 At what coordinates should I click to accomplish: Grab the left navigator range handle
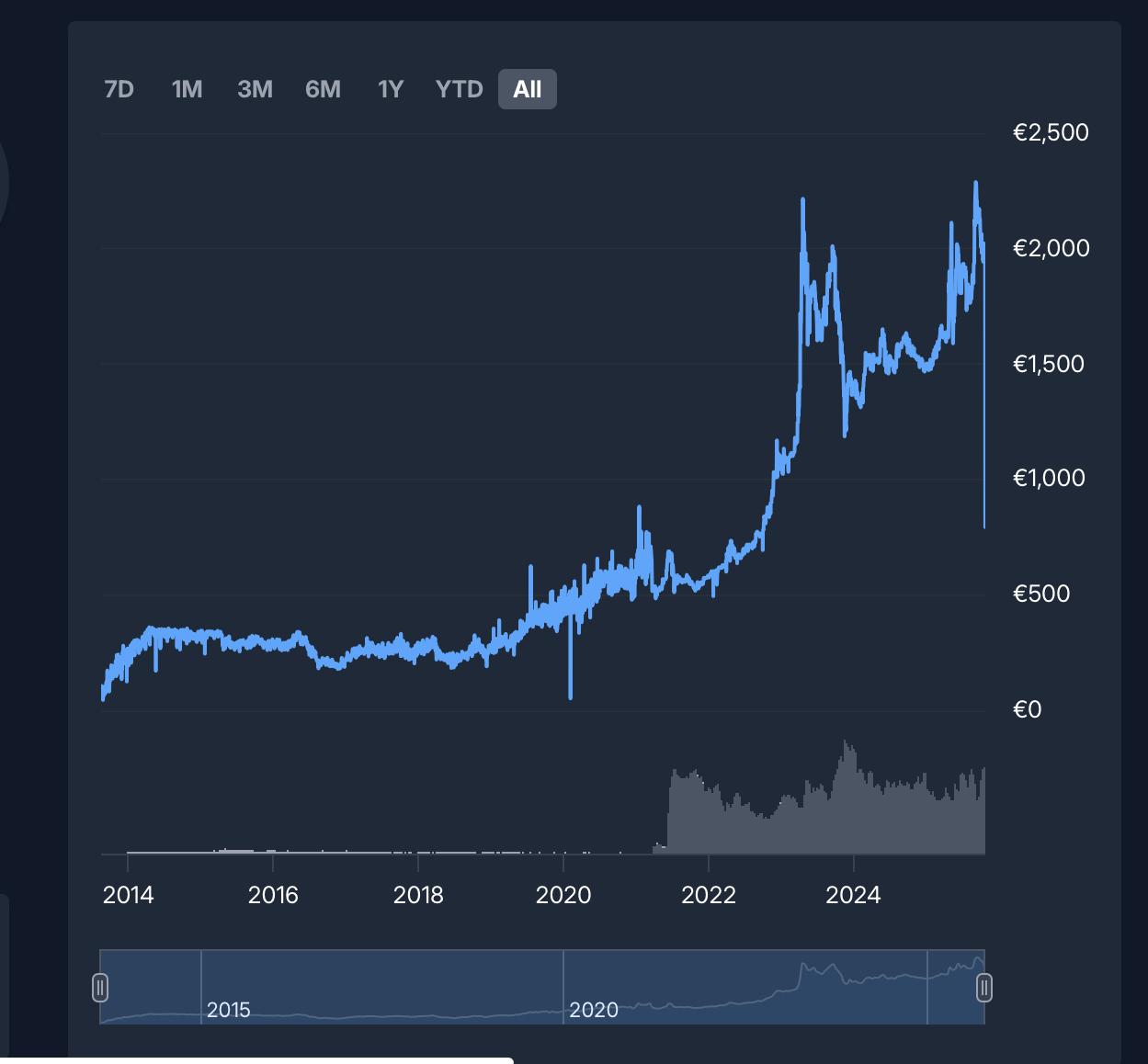100,988
